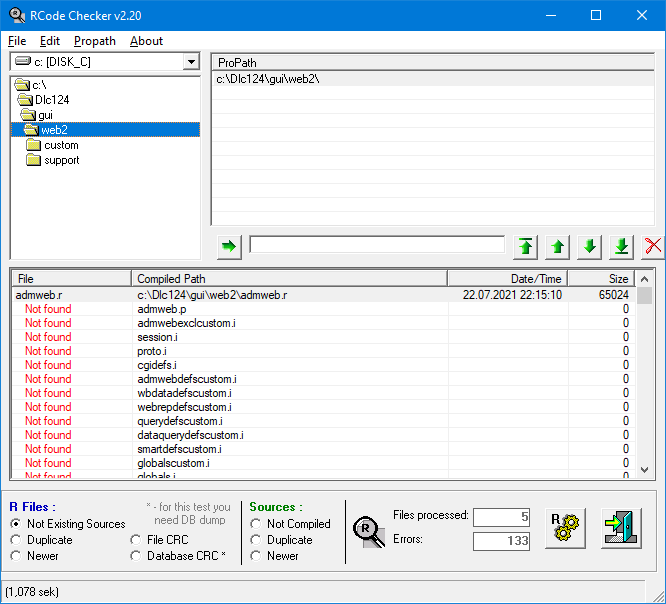
Task: Click results list scroll up arrow
Action: tap(644, 279)
